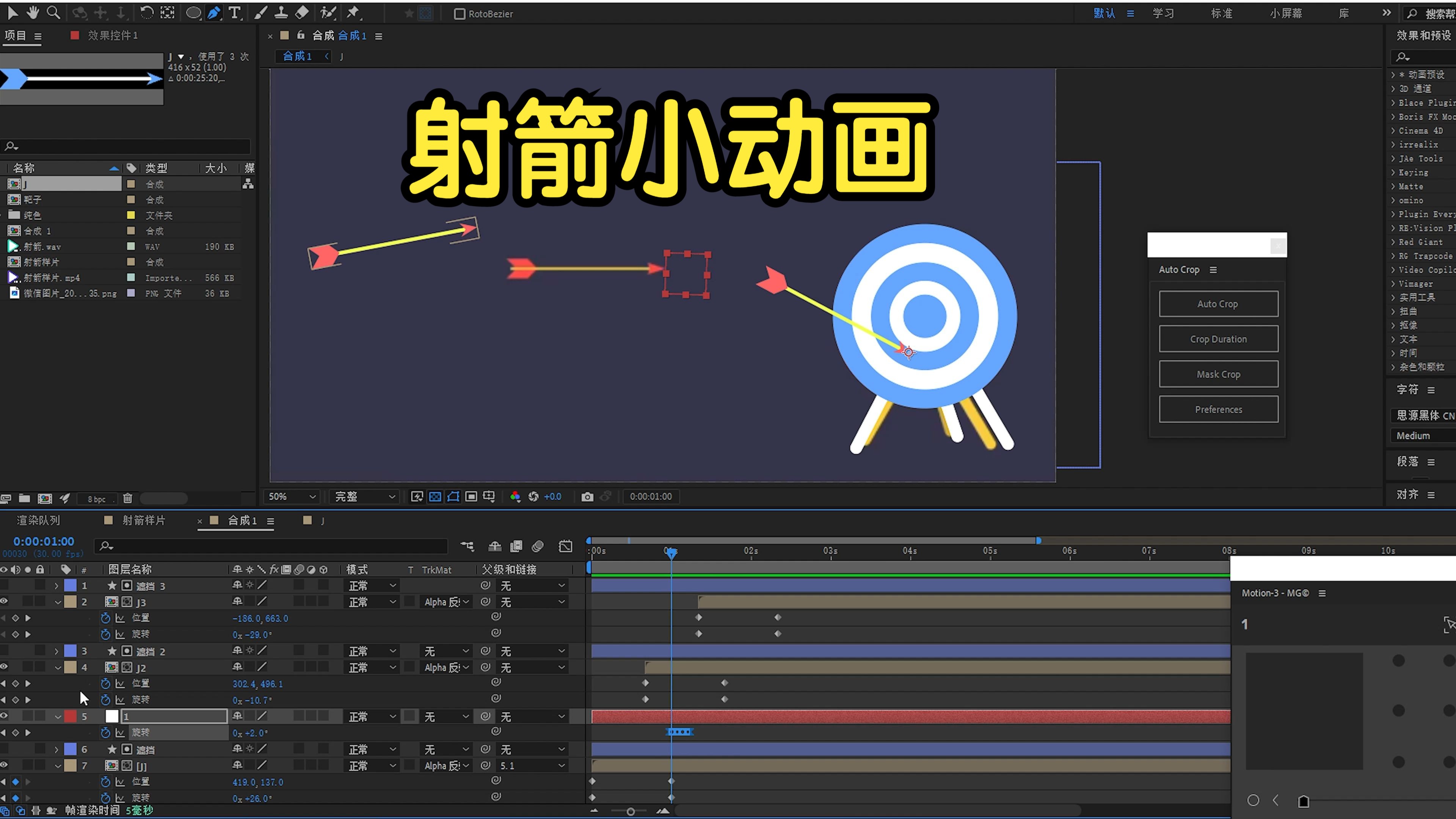Select the Rotation tool
Viewport: 1456px width, 819px height.
[x=146, y=13]
